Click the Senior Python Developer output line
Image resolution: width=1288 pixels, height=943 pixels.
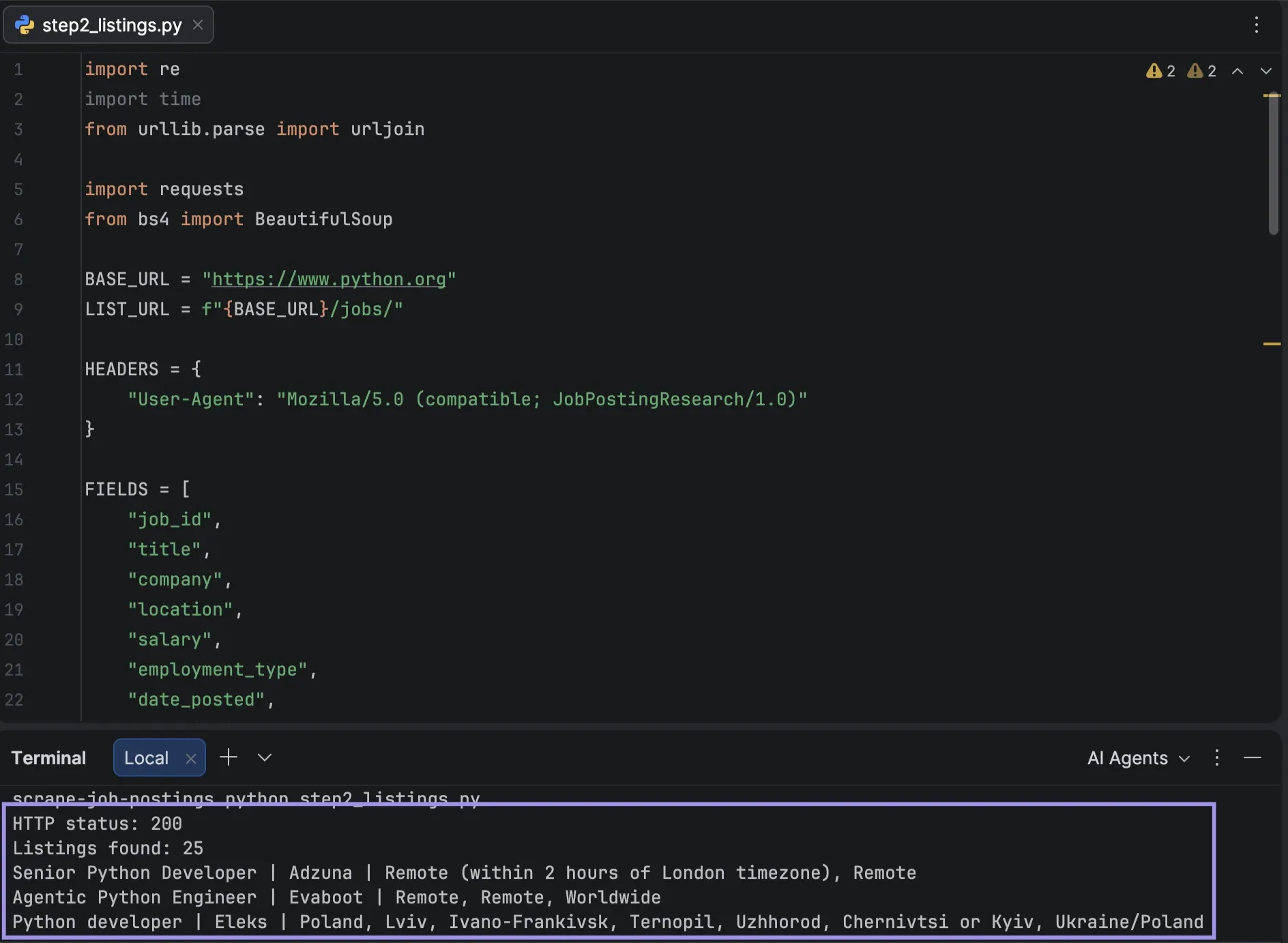(x=464, y=873)
